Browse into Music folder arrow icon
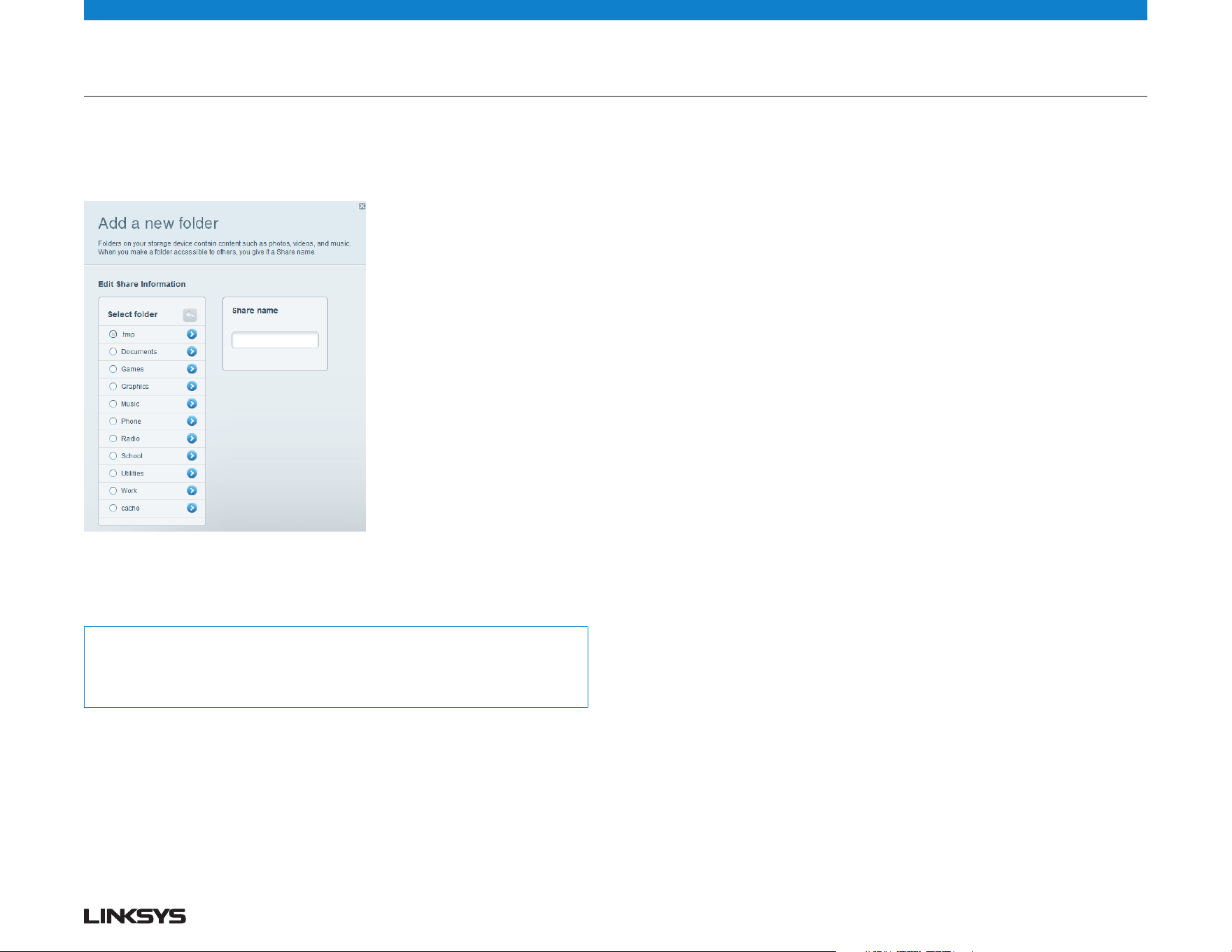This screenshot has width=1232, height=952. point(192,404)
